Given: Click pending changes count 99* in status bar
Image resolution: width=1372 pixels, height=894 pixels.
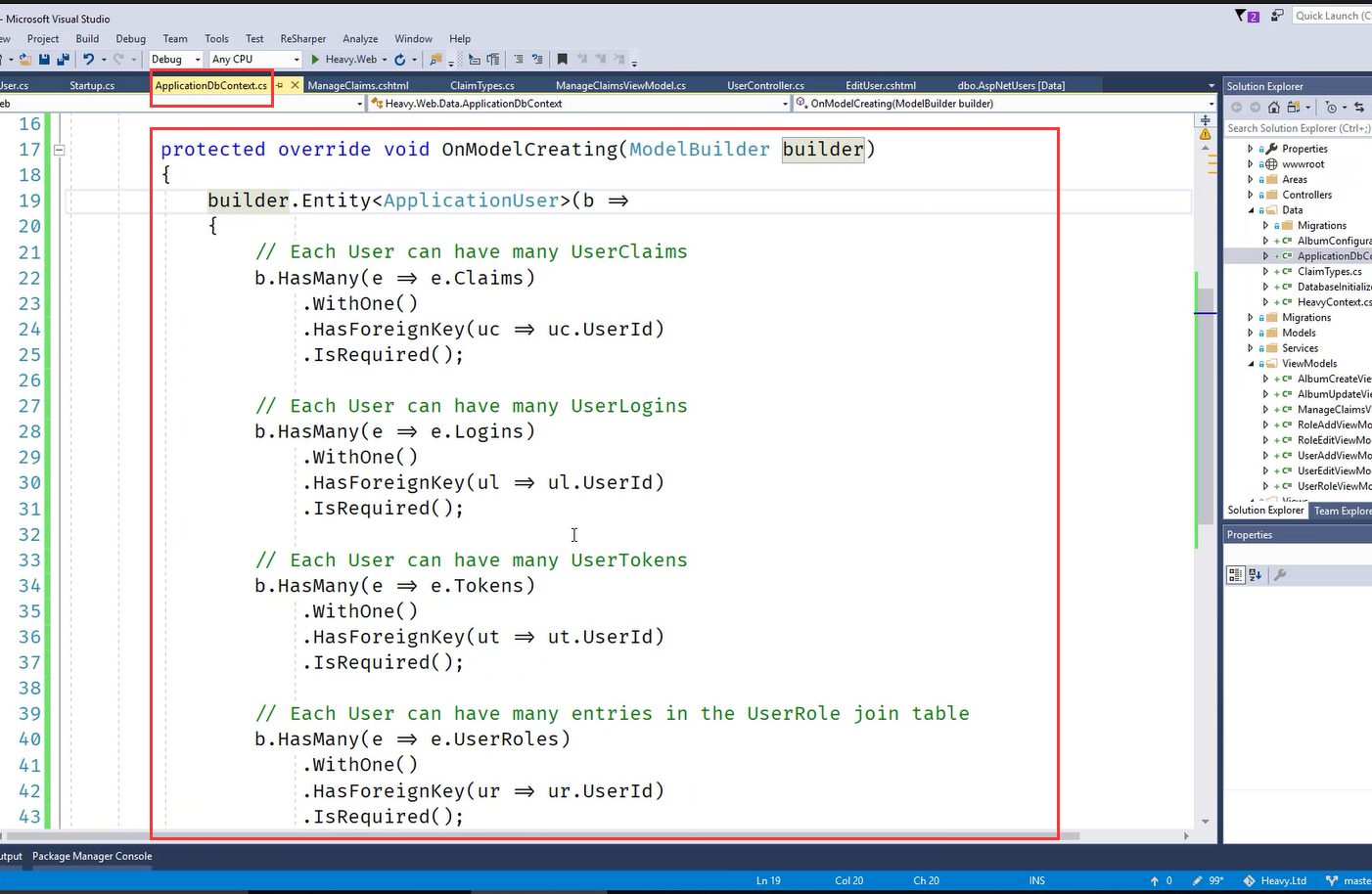Looking at the screenshot, I should click(1209, 880).
